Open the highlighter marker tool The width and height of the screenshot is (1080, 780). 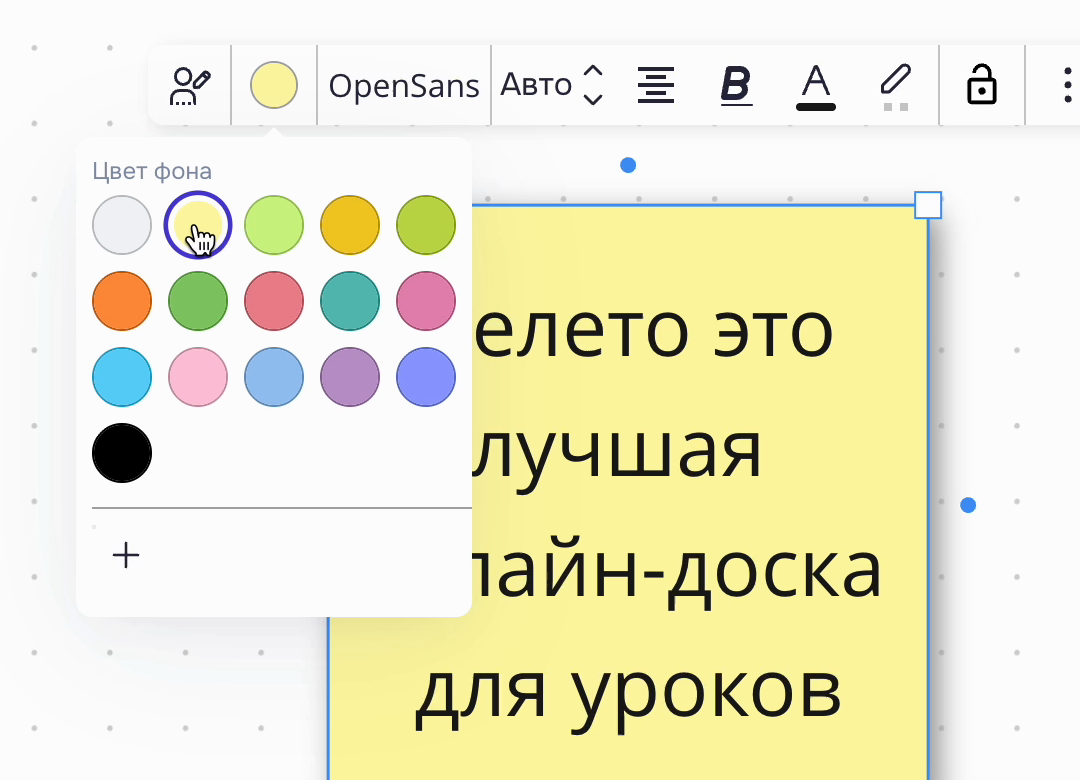pos(896,87)
